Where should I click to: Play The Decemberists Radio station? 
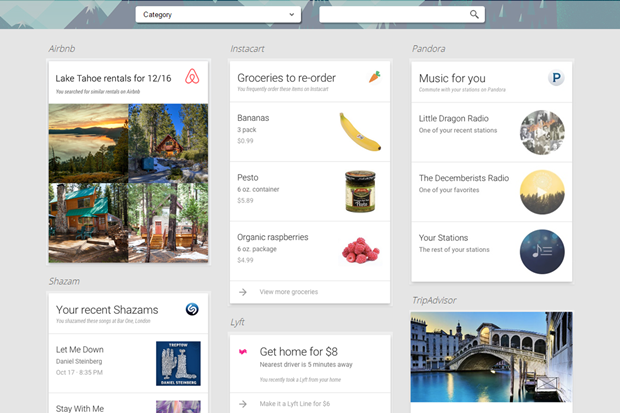(542, 192)
